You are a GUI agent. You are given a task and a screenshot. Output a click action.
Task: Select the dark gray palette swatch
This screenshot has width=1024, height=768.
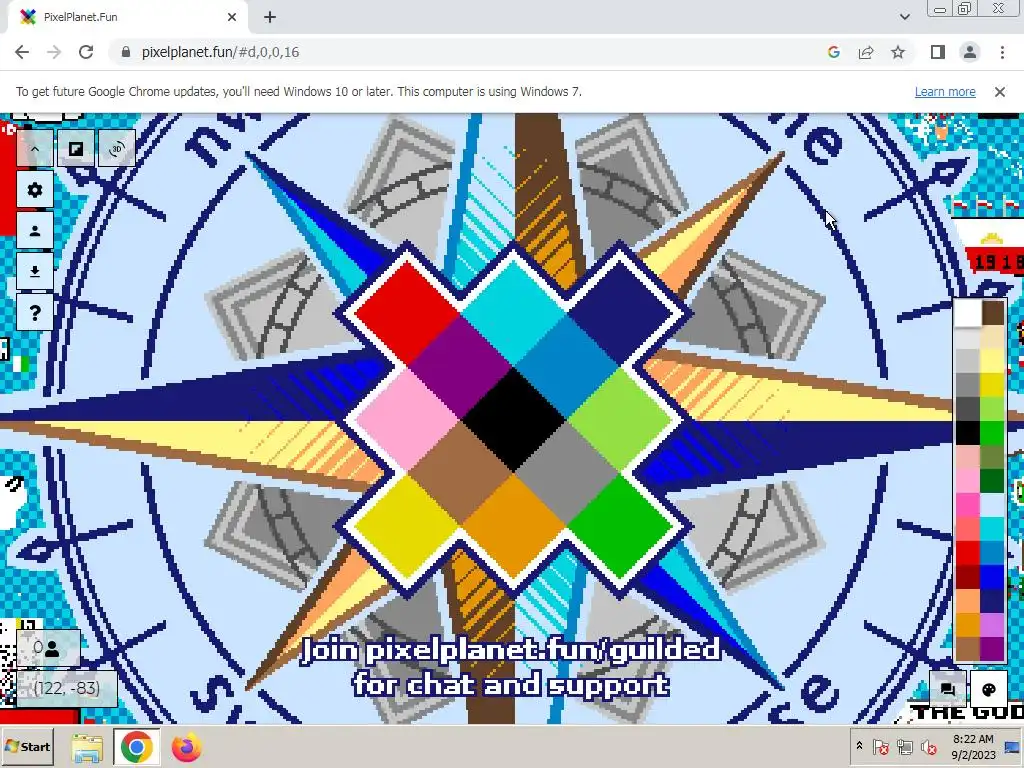968,409
